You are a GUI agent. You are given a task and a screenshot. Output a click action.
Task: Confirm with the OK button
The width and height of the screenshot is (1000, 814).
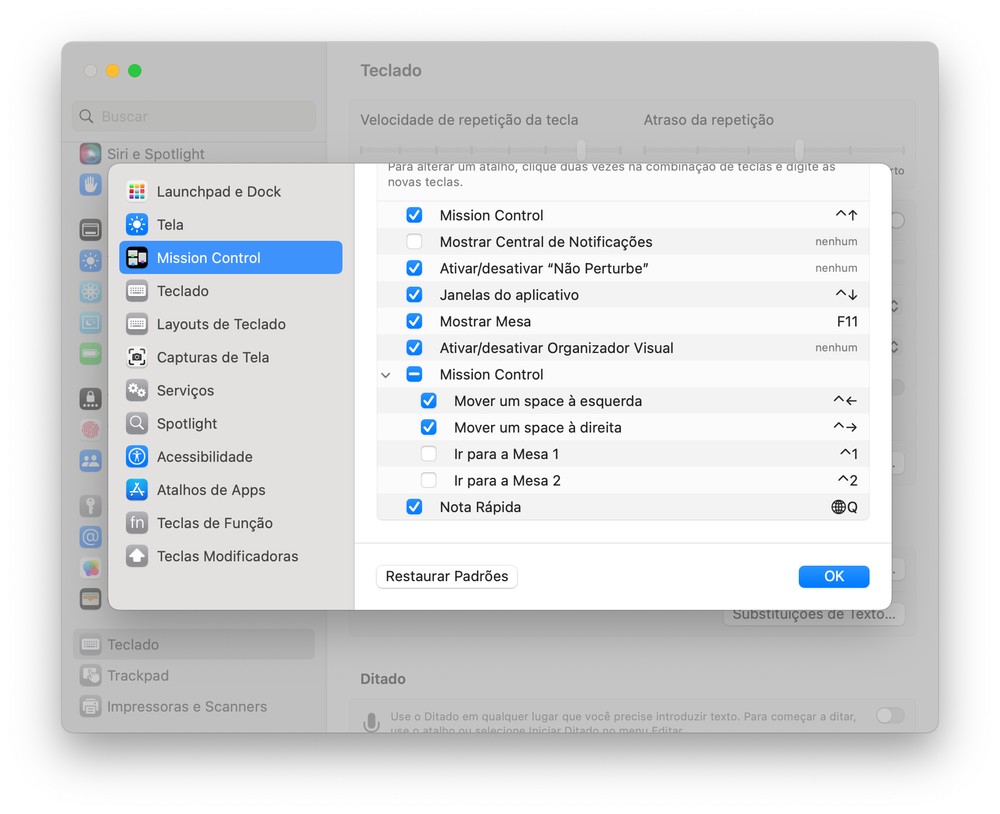[833, 576]
